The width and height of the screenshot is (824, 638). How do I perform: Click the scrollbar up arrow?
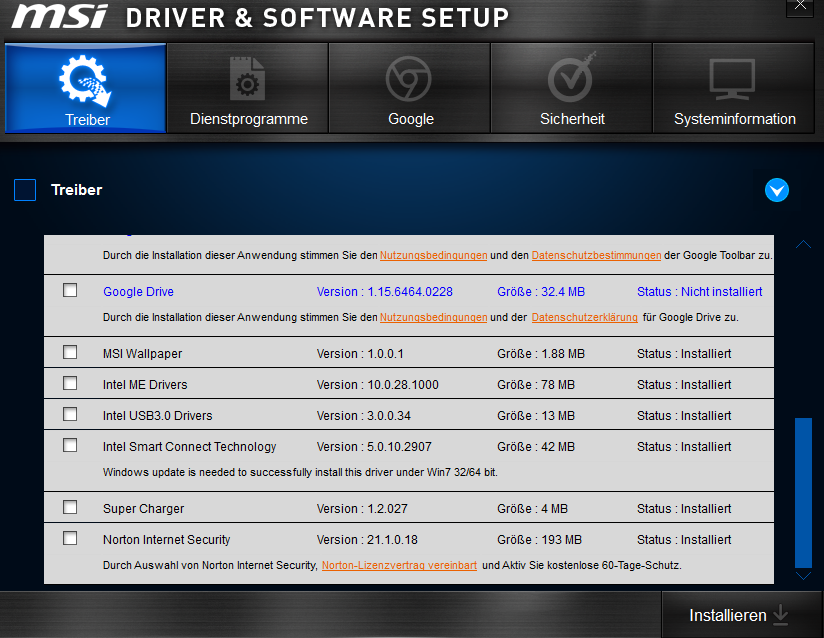click(804, 244)
